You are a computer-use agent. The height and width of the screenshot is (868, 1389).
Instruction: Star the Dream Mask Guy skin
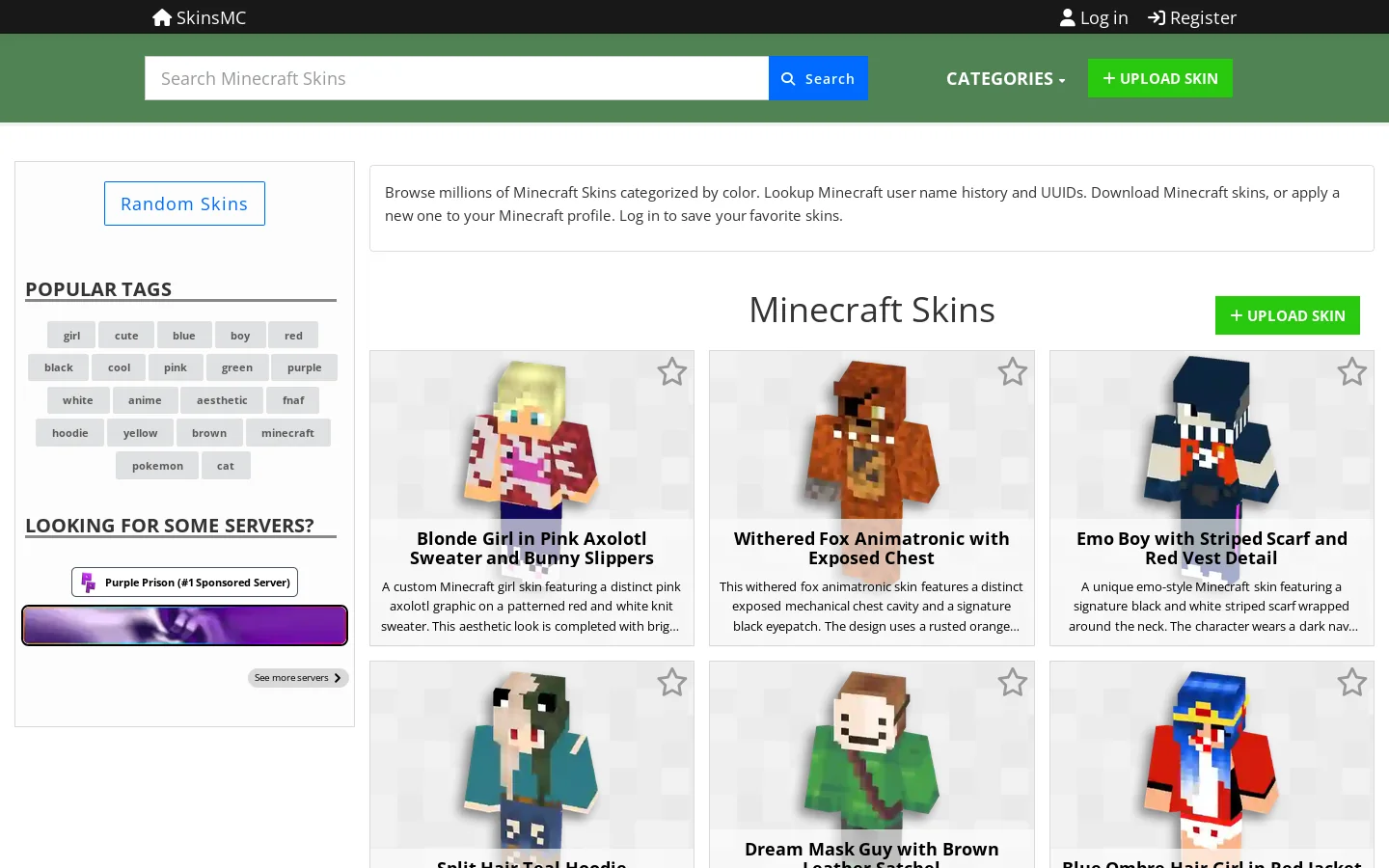(x=1012, y=682)
